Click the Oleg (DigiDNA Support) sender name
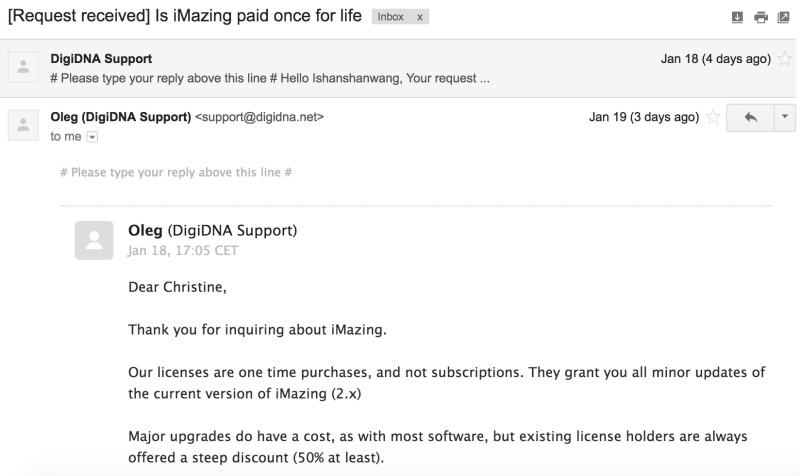Screen dimensions: 800x476 [x=121, y=117]
